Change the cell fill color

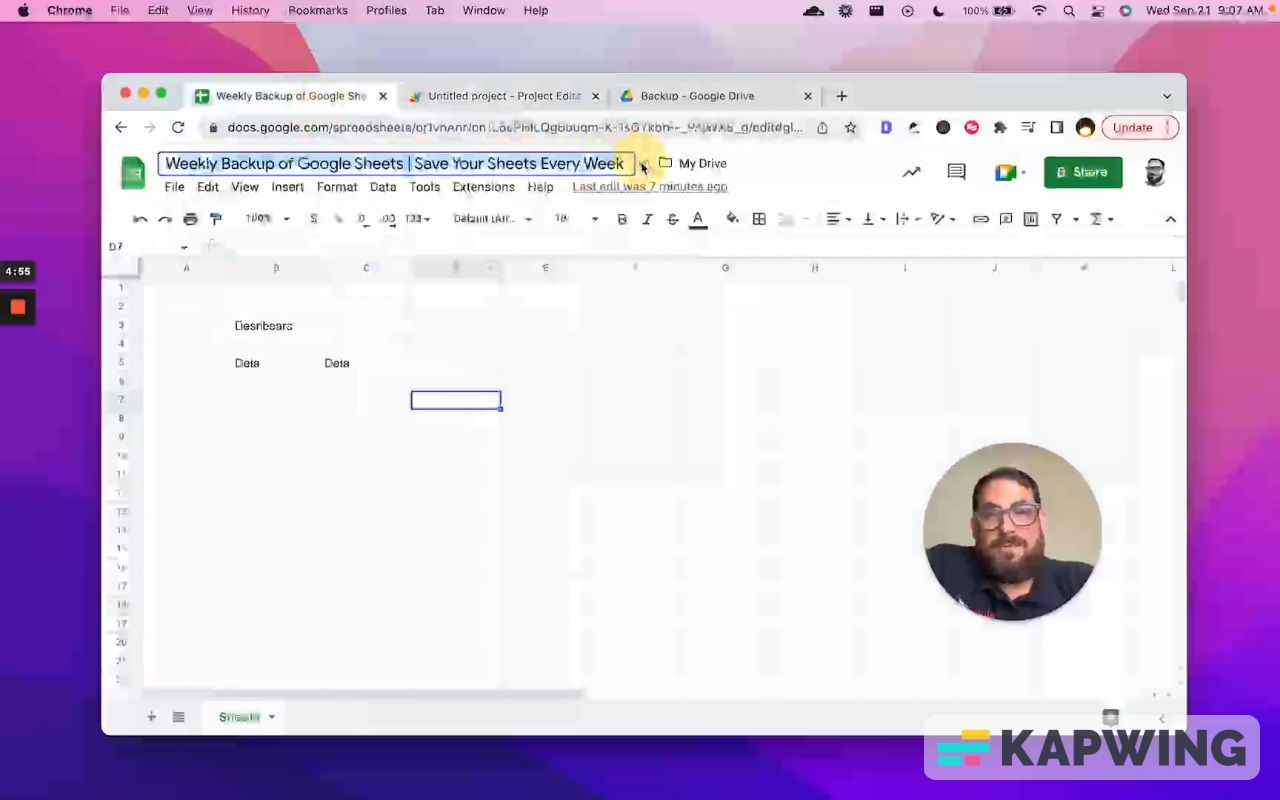(733, 219)
